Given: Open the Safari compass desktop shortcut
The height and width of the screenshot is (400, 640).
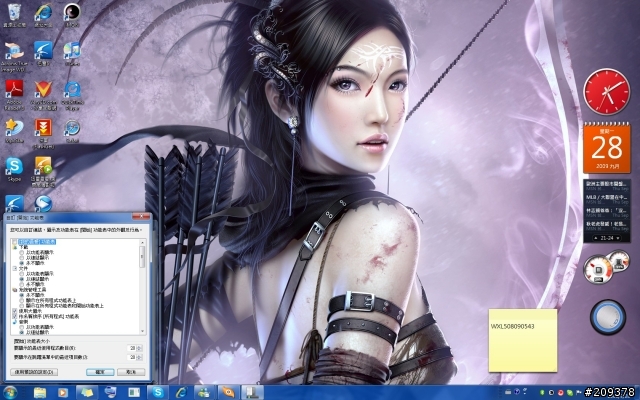Looking at the screenshot, I should pyautogui.click(x=72, y=131).
